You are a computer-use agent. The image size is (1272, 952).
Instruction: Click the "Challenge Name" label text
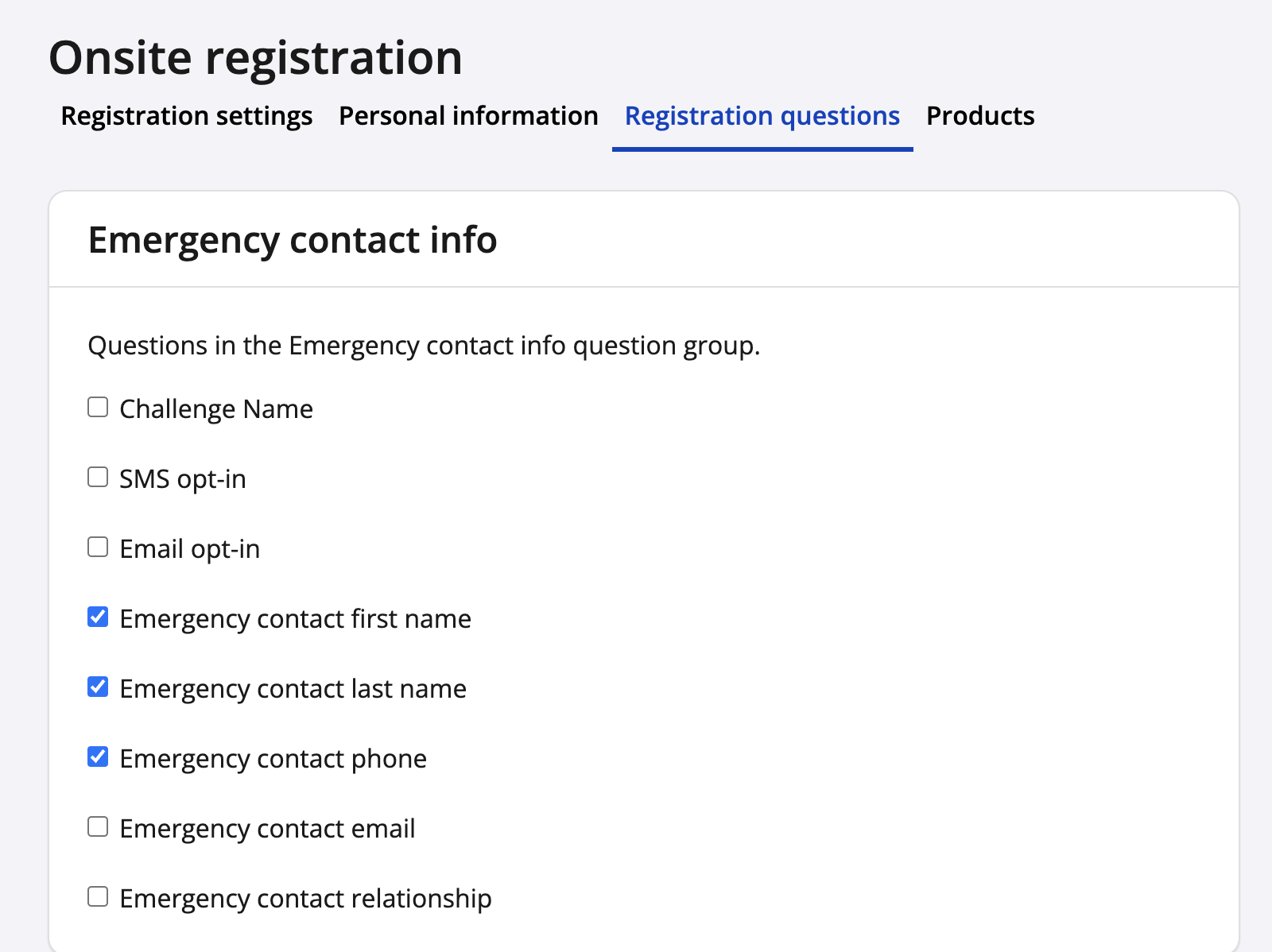tap(216, 409)
